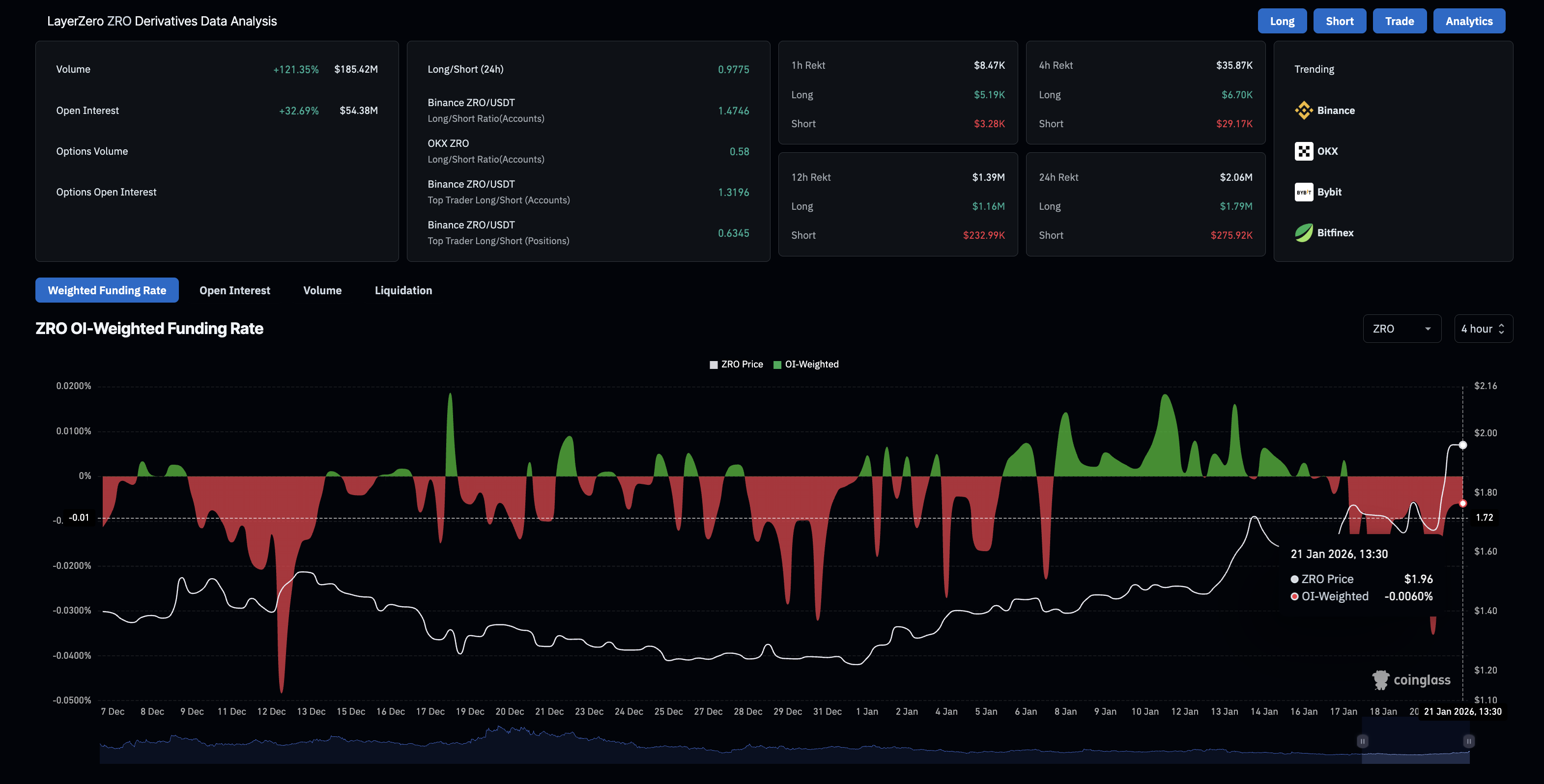The width and height of the screenshot is (1544, 784).
Task: Click the Trade button
Action: [x=1399, y=21]
